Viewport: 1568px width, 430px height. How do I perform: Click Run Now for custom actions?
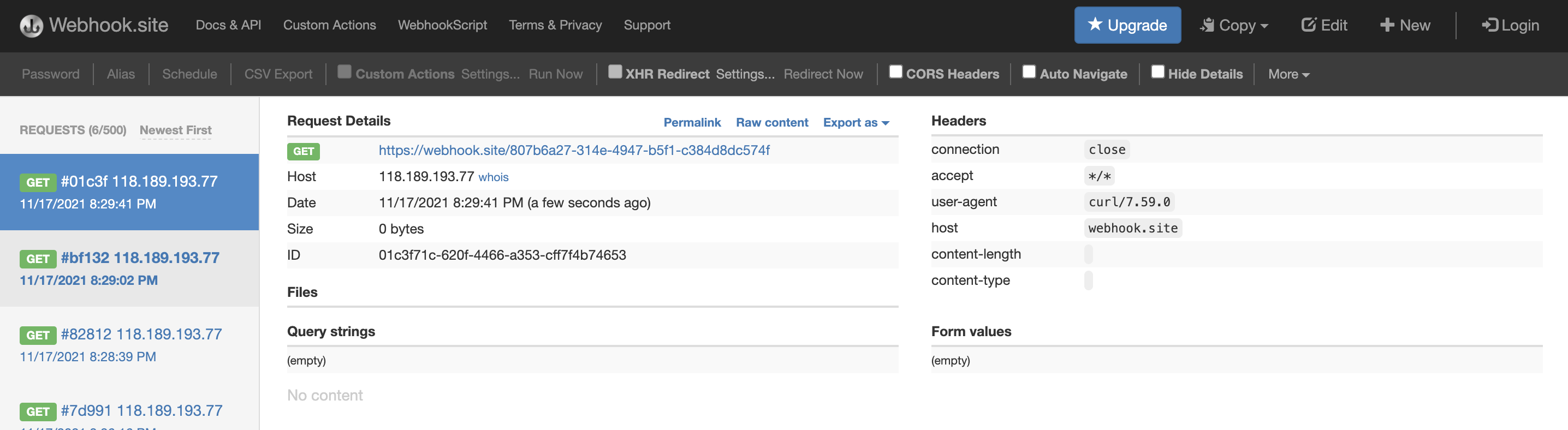pos(556,74)
